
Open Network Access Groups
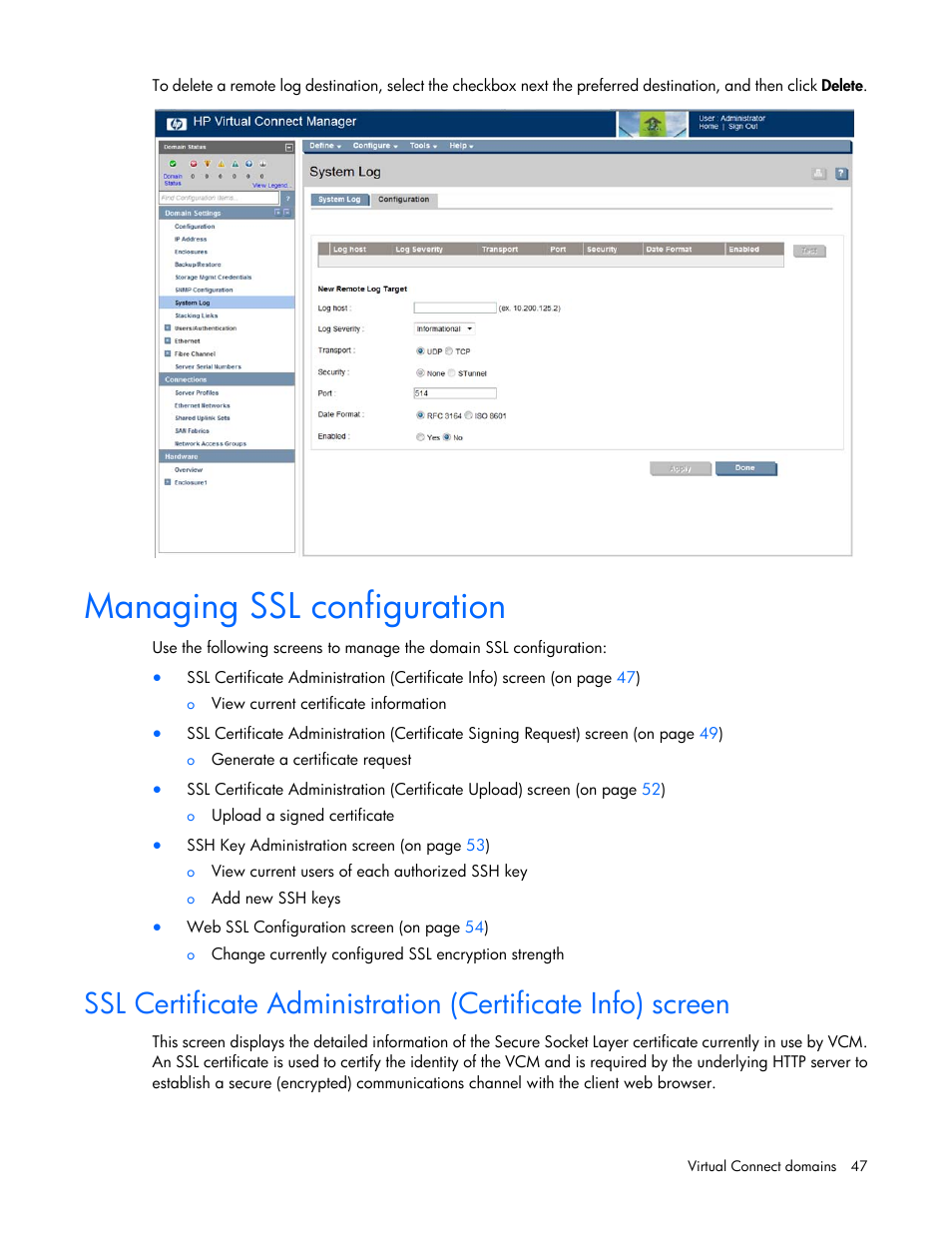click(x=211, y=444)
